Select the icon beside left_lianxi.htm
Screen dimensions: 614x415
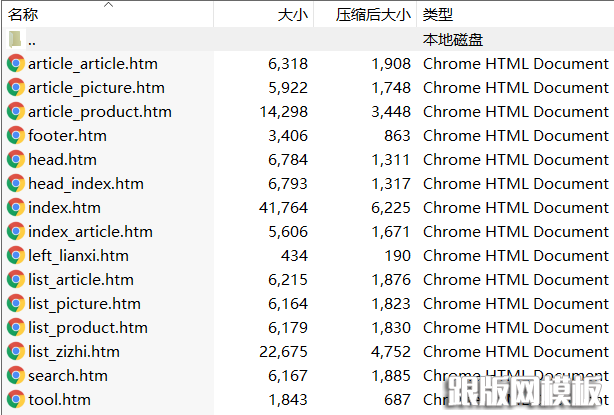(x=15, y=256)
